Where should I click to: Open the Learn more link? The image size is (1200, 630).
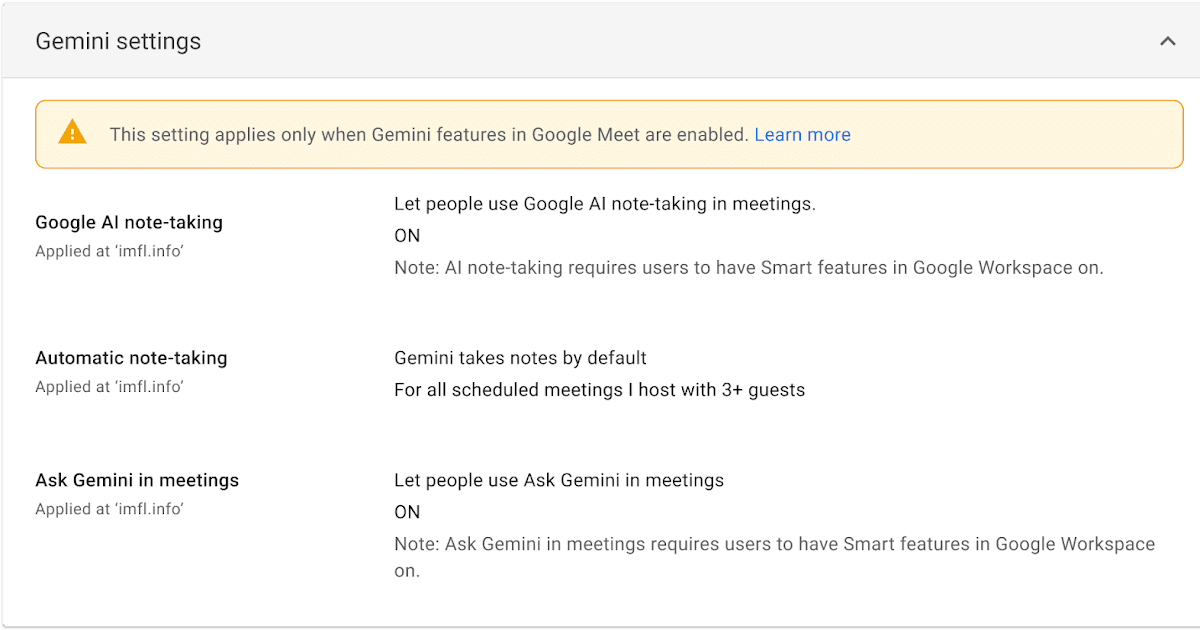(x=802, y=135)
